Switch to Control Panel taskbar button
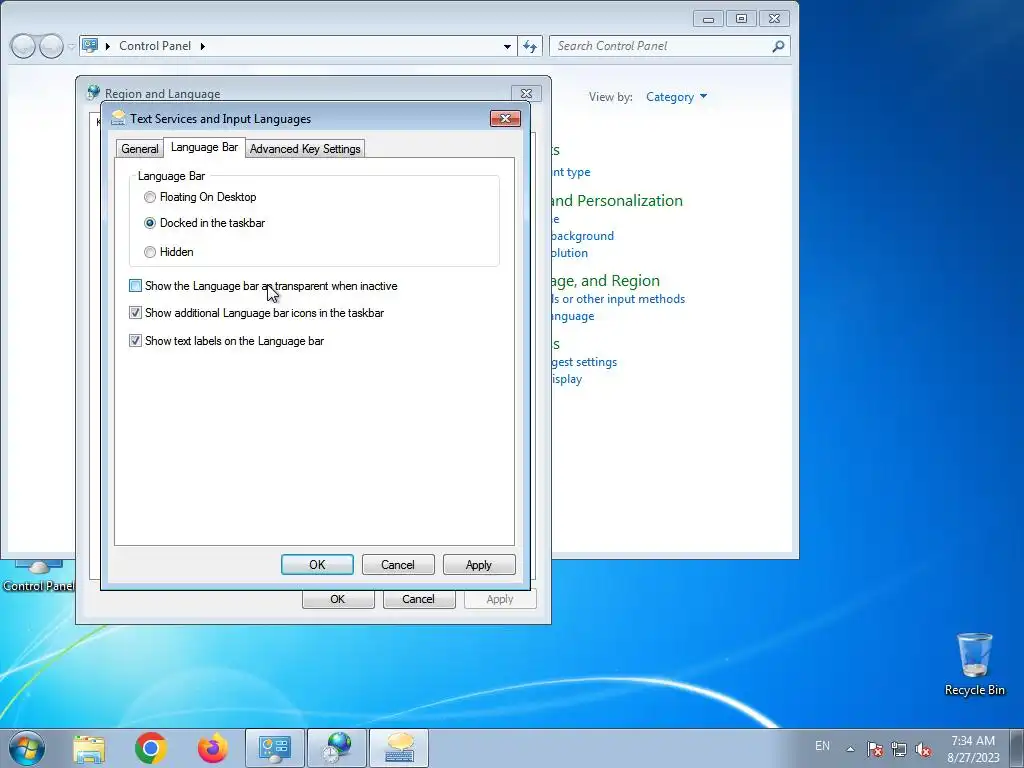This screenshot has width=1024, height=768. click(x=274, y=748)
